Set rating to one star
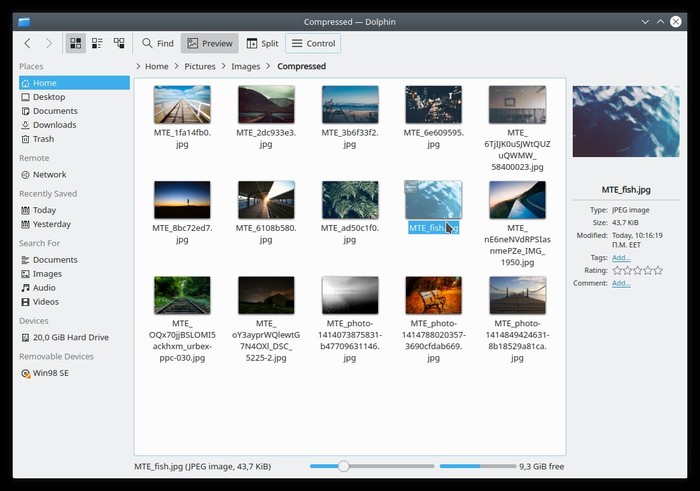 (617, 270)
